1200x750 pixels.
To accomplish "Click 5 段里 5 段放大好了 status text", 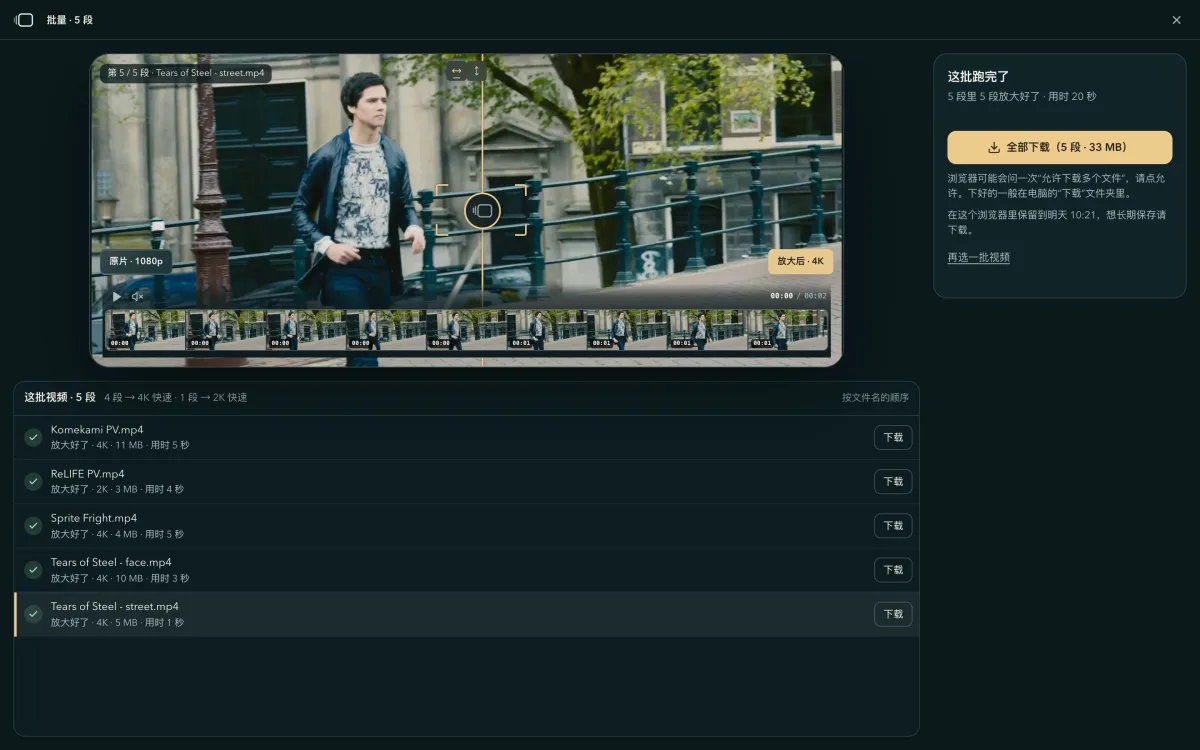I will (x=1022, y=96).
